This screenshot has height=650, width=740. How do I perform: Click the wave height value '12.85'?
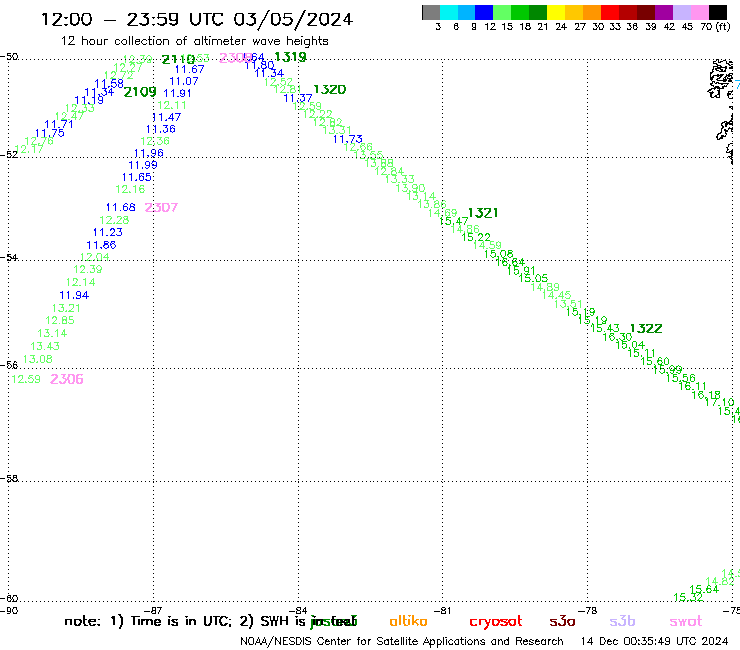pos(60,321)
